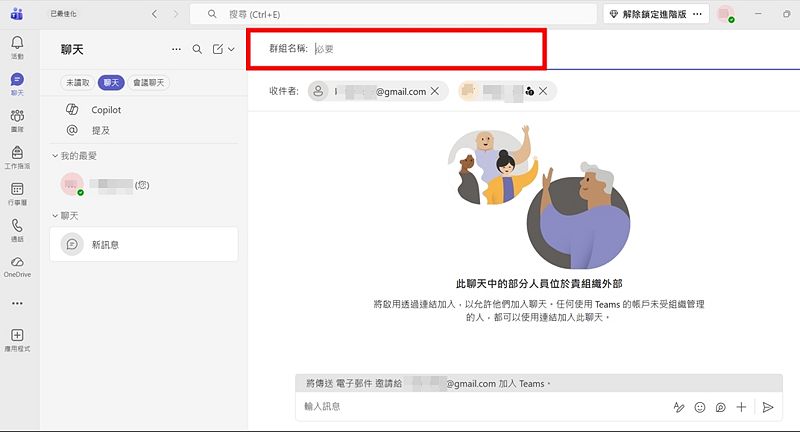800x432 pixels.
Task: Open your own chat marked (您)
Action: 144,185
